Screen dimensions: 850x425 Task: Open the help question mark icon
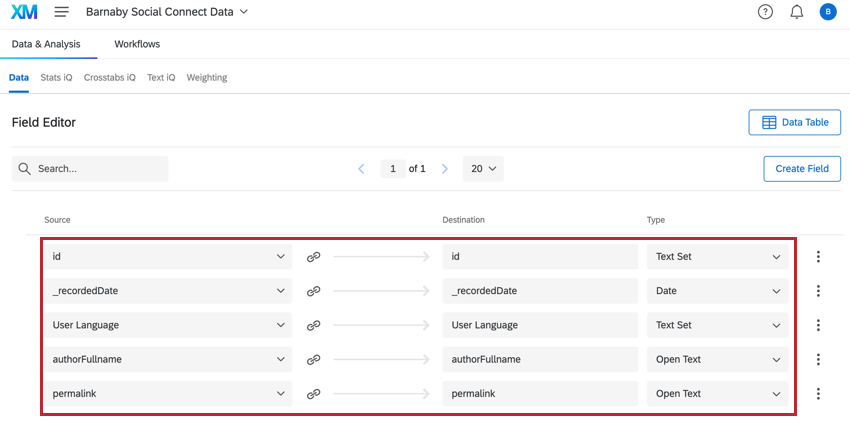click(765, 12)
